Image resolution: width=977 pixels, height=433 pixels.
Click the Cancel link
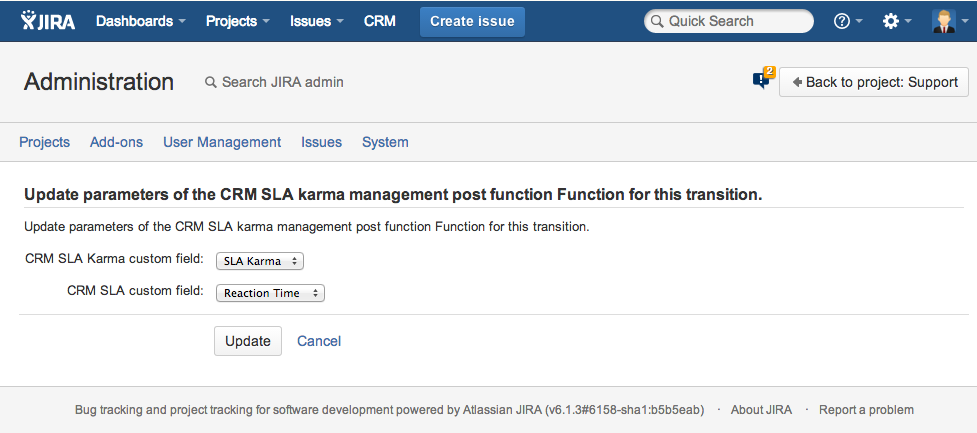319,341
